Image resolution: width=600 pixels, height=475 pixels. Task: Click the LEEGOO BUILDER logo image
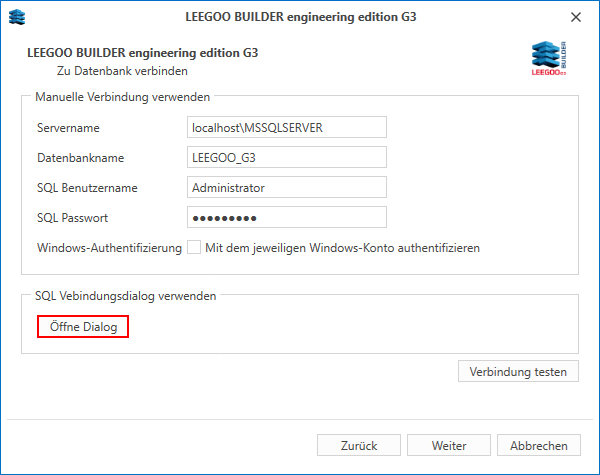(x=549, y=58)
